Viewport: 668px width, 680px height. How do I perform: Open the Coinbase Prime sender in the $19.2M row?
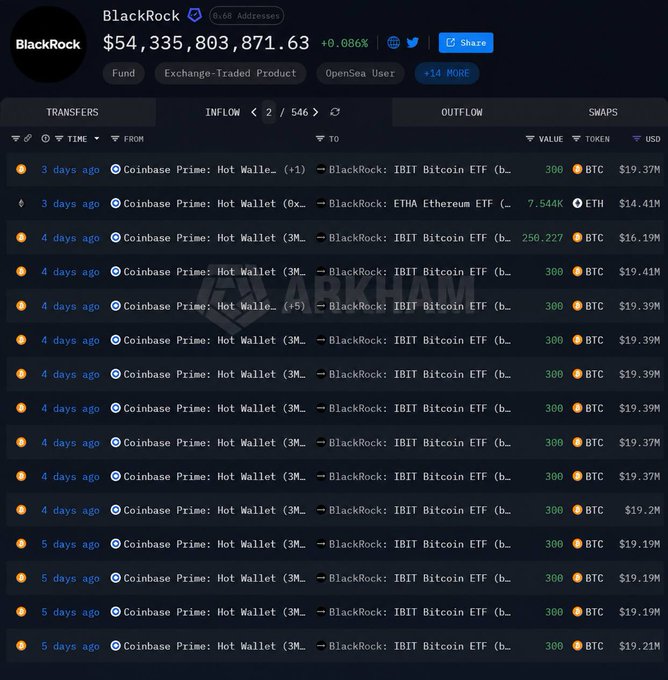point(214,510)
